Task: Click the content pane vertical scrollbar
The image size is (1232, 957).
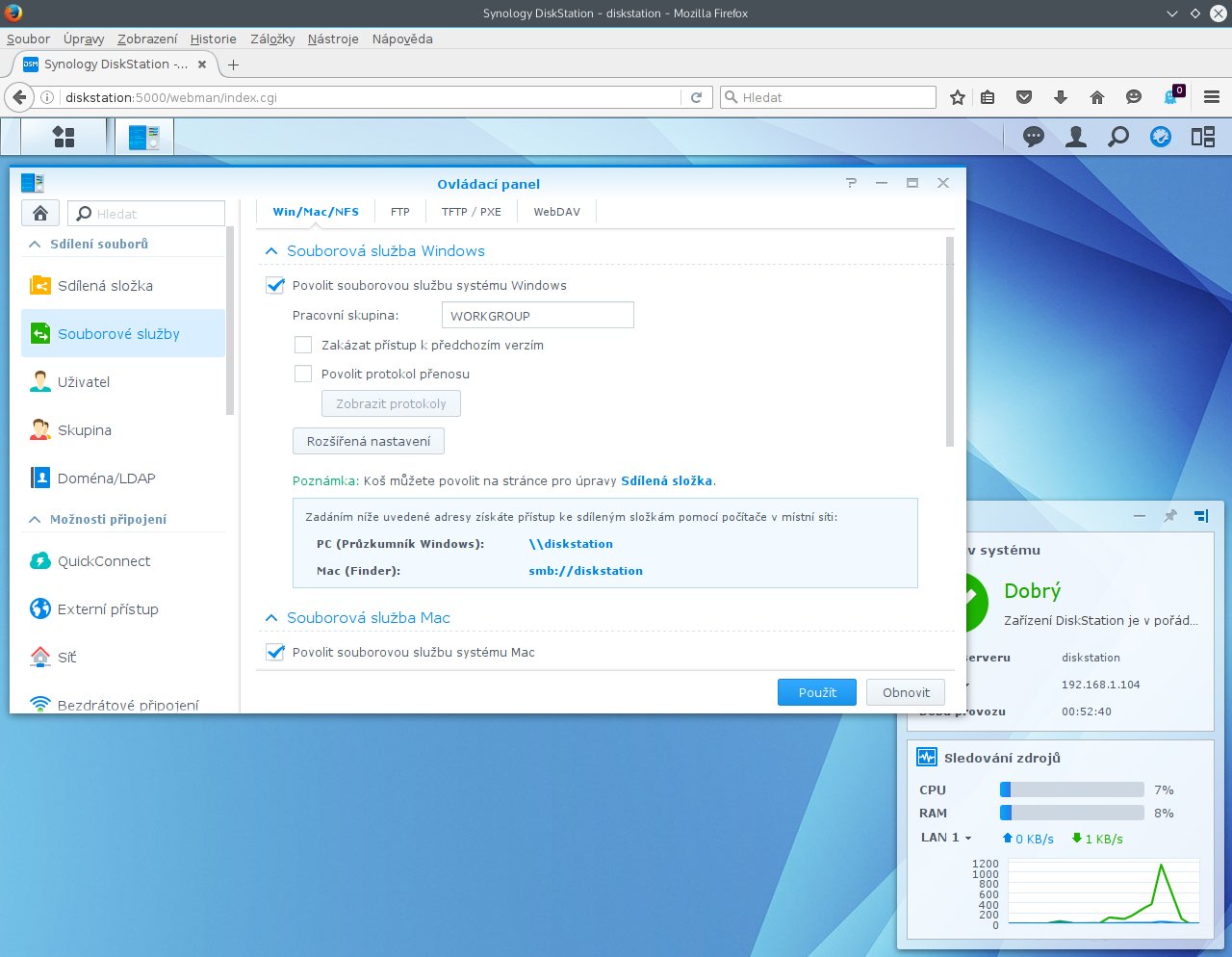Action: coord(950,342)
